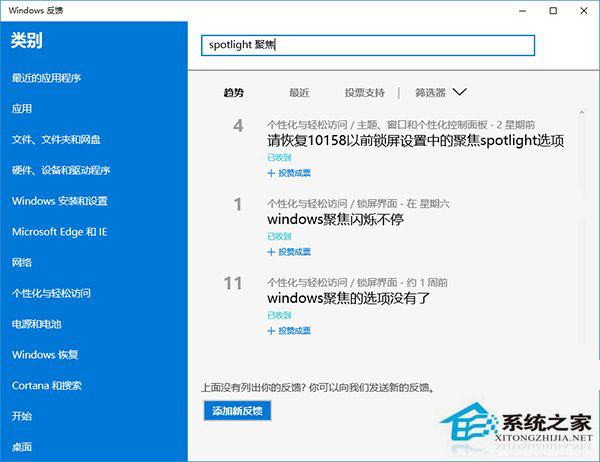Screen dimensions: 600x462
Task: Expand the 筛选器 dropdown
Action: click(x=441, y=92)
